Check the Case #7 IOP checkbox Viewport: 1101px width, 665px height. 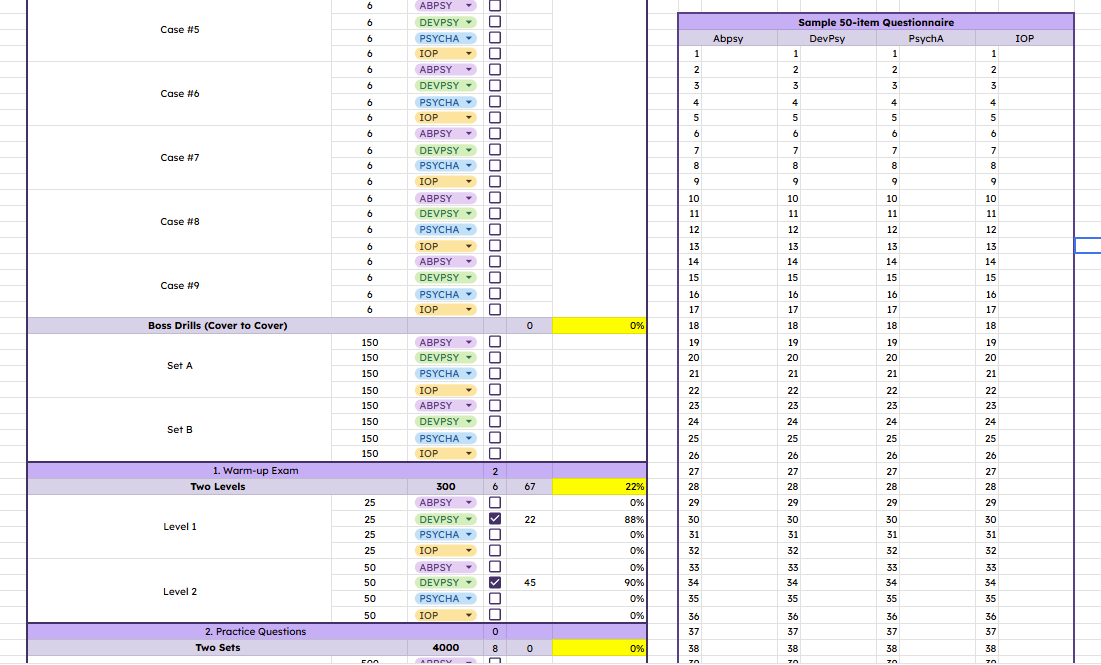point(495,181)
